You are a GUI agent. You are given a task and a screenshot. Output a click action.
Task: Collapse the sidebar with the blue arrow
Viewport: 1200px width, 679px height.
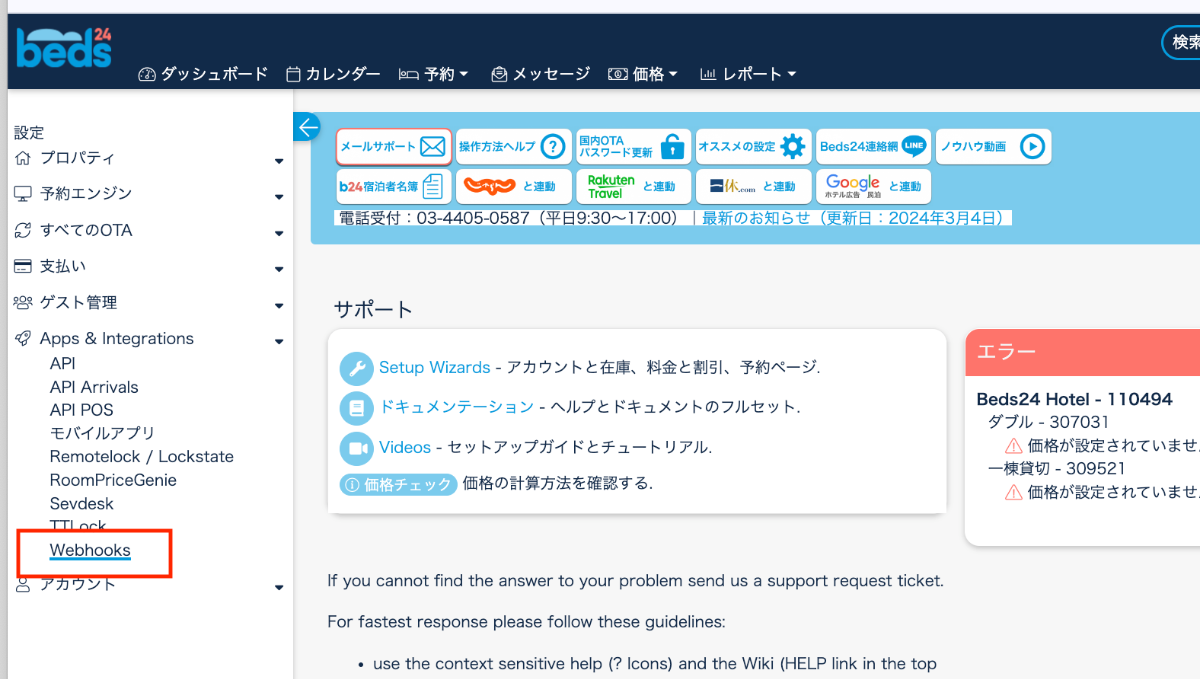point(306,127)
